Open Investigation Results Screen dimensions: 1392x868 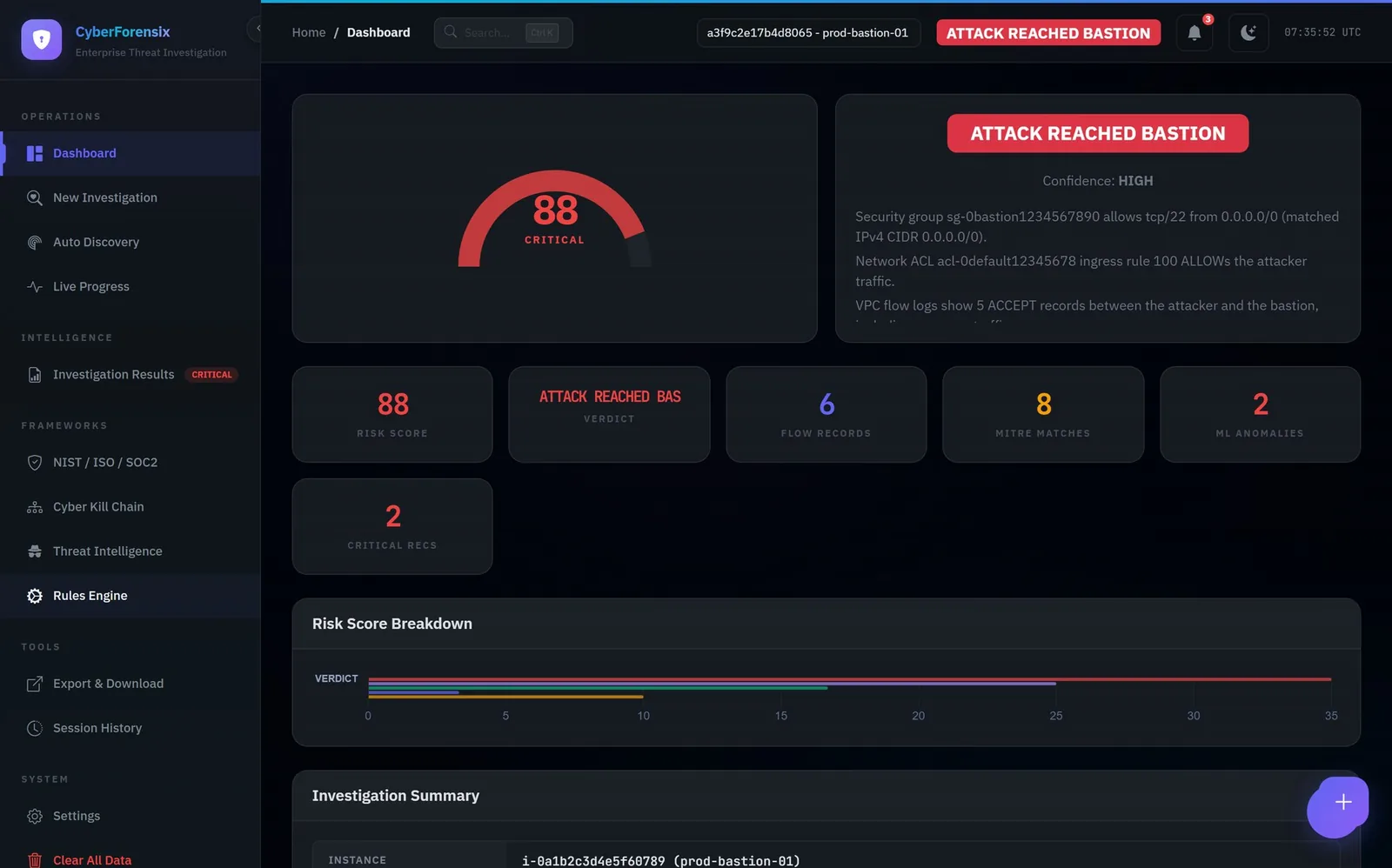tap(130, 375)
